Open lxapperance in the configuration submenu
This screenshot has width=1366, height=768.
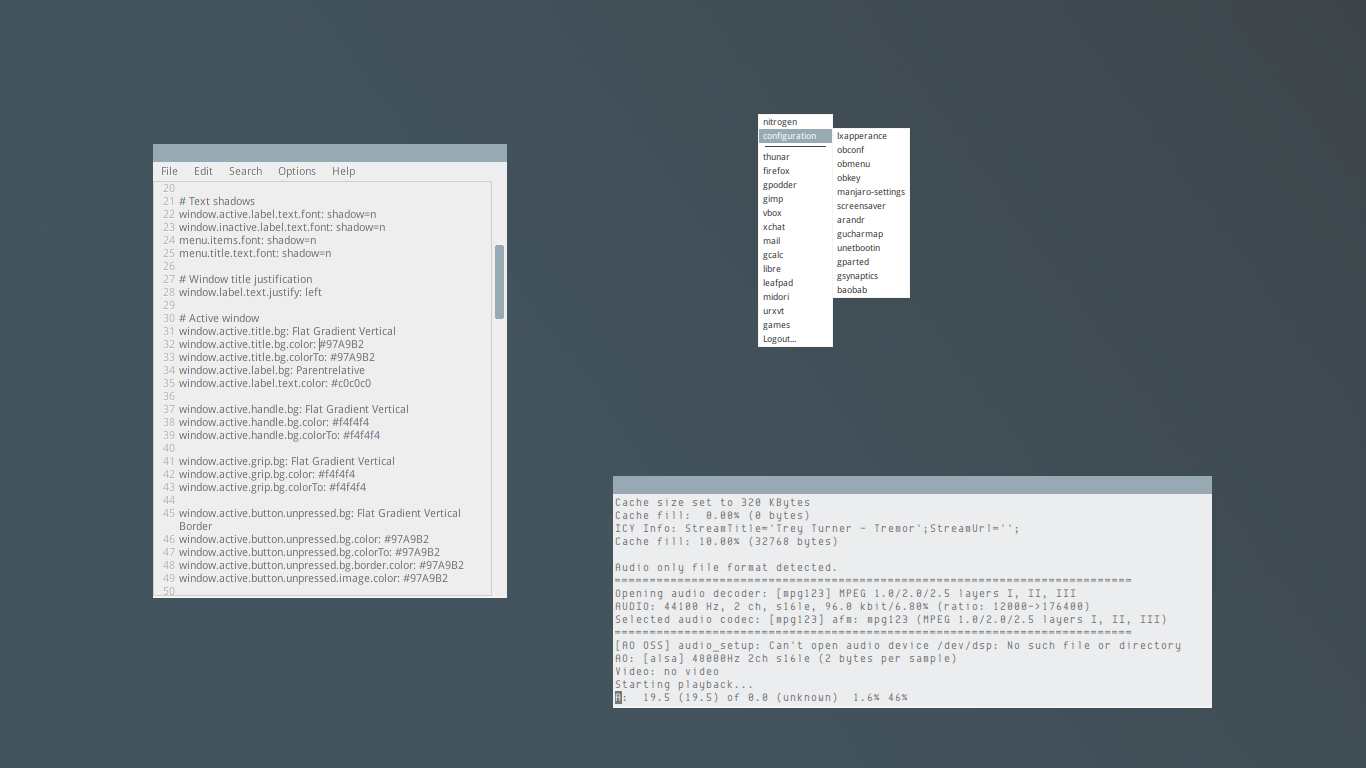tap(871, 136)
